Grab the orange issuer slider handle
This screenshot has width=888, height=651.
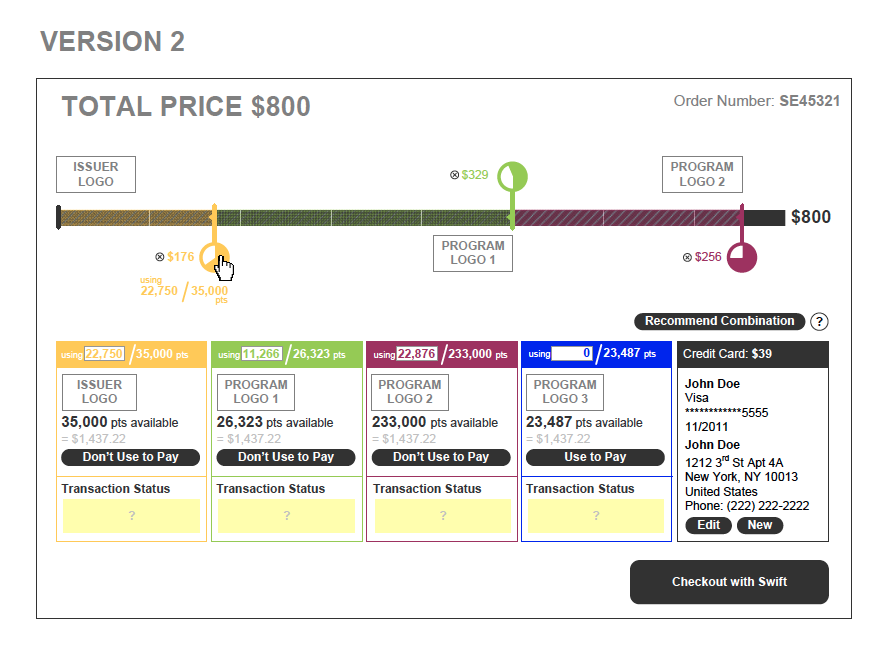[215, 257]
